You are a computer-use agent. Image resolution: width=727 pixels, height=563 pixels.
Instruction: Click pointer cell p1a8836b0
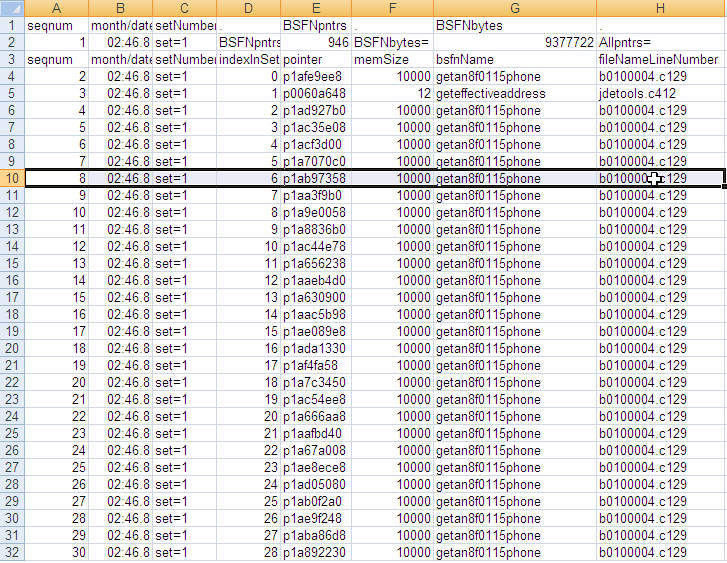[x=316, y=230]
